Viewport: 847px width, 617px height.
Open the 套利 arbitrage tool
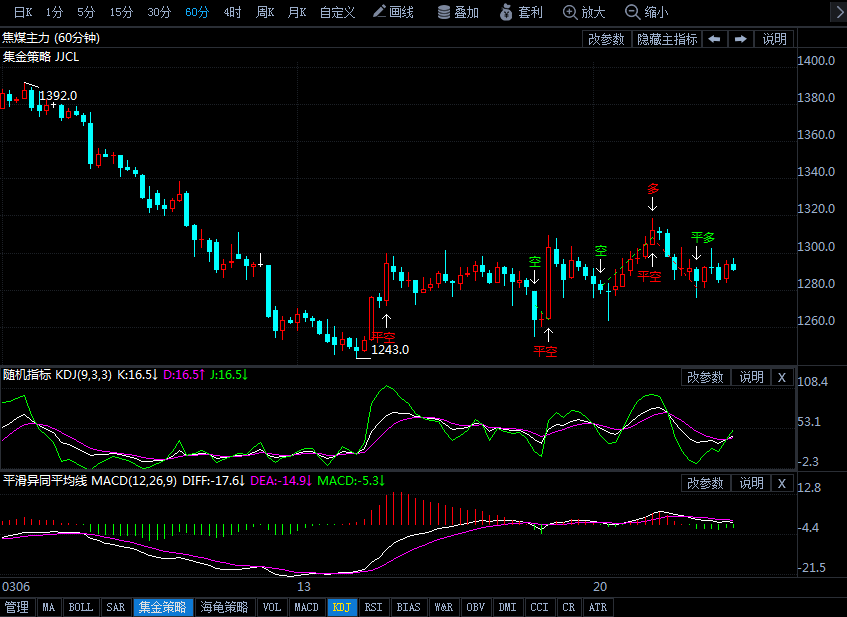coord(521,12)
